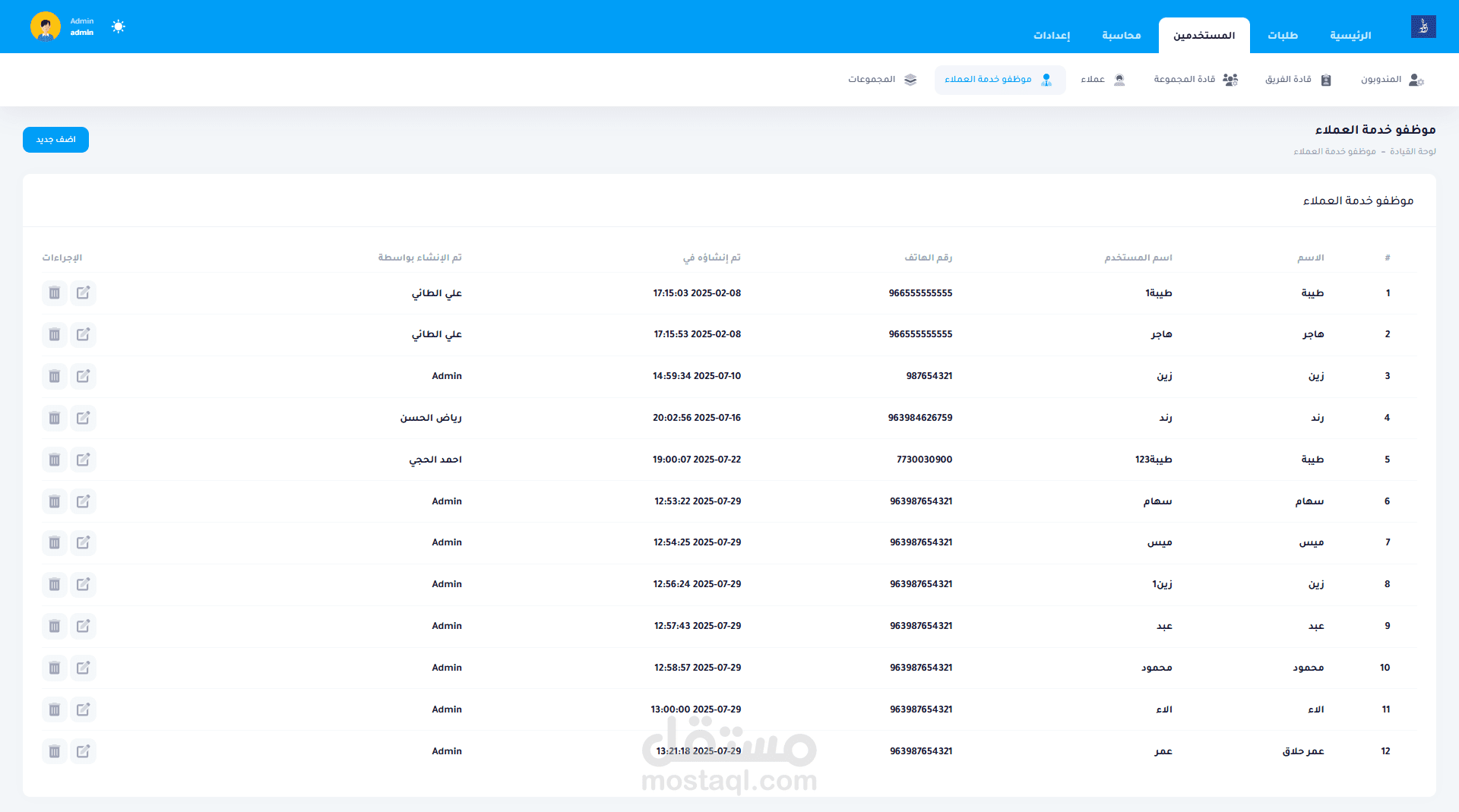Click the الاسم column header

tap(1311, 258)
